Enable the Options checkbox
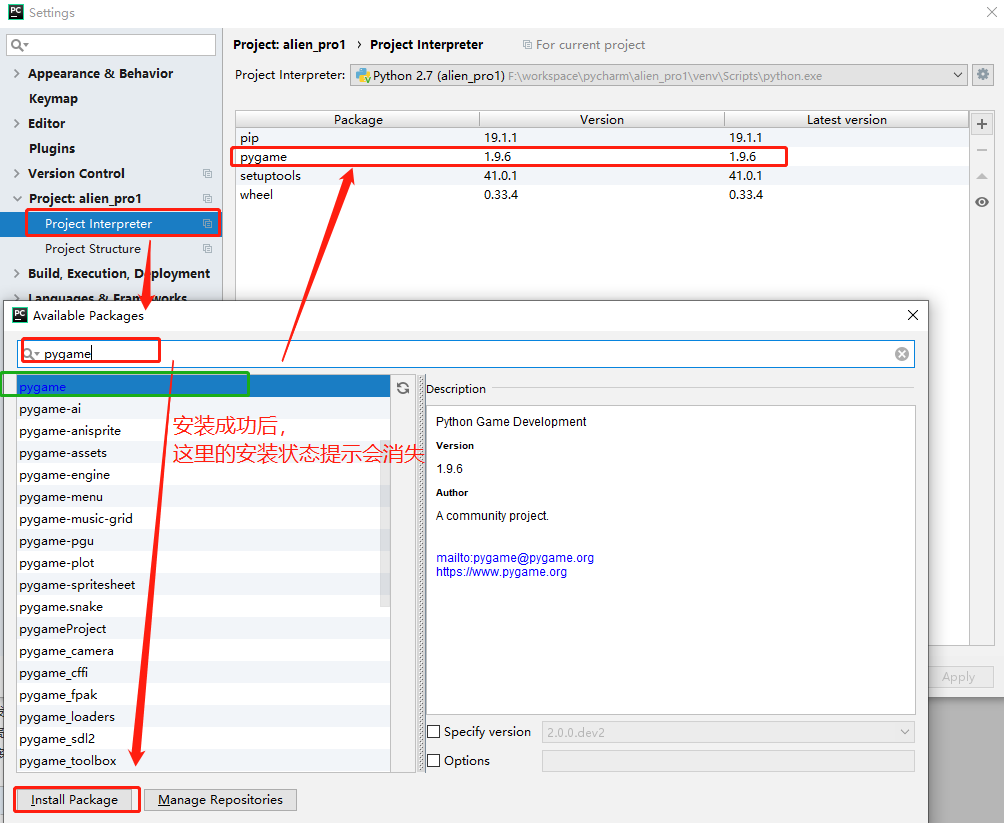Viewport: 1004px width, 823px height. click(x=434, y=761)
